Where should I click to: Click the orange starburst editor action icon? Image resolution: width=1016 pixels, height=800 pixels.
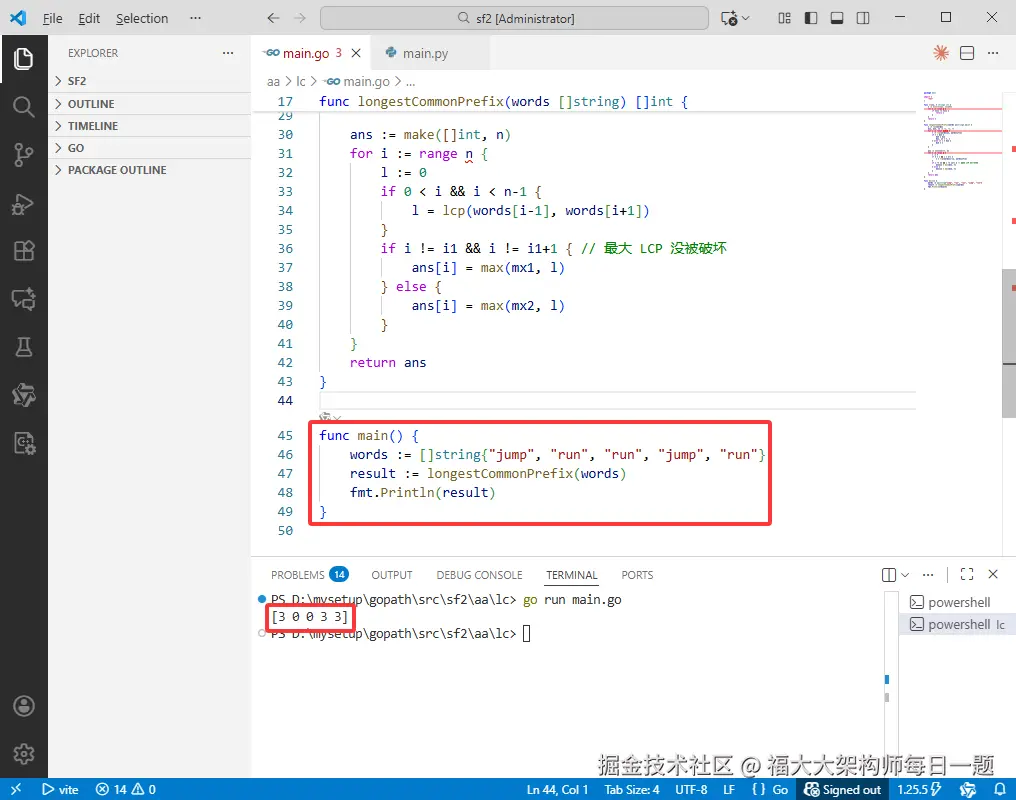coord(941,53)
